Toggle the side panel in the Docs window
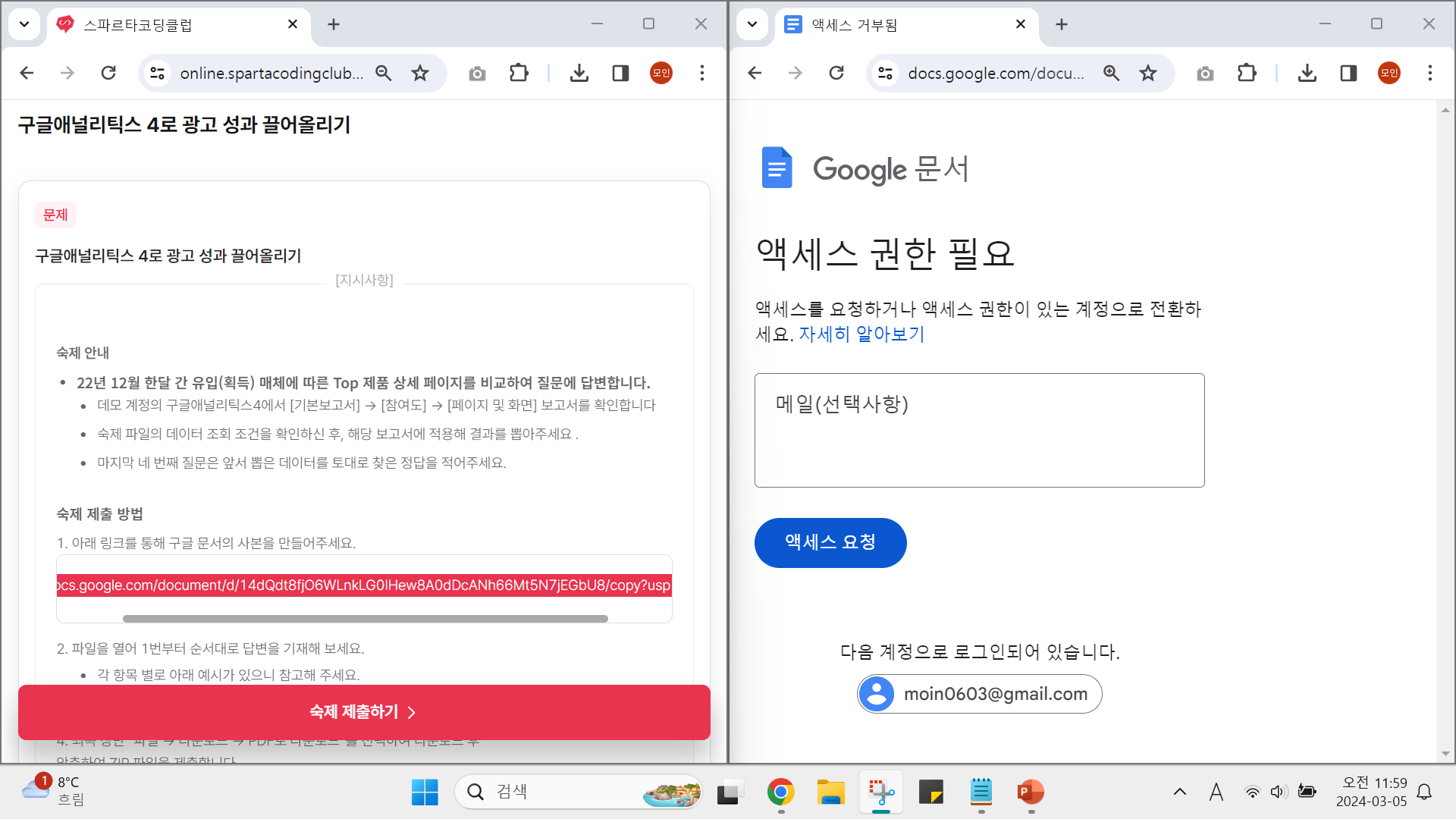The height and width of the screenshot is (819, 1456). (1348, 73)
